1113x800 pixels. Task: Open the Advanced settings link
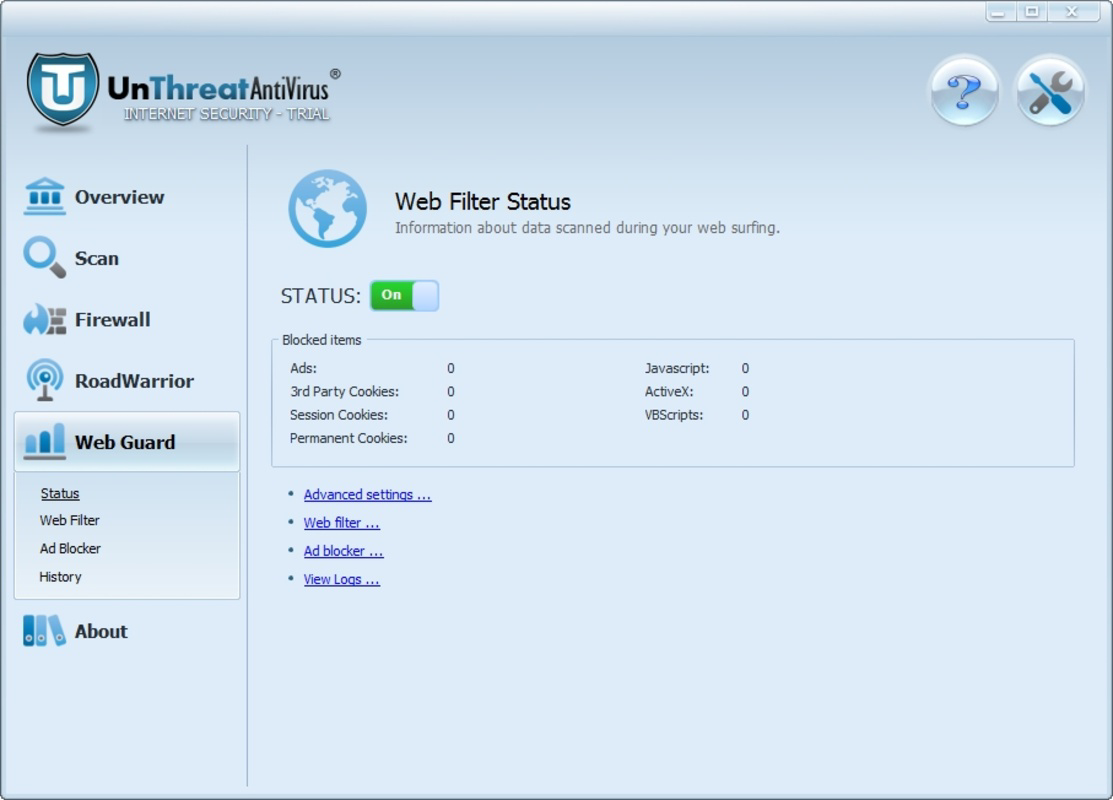(x=367, y=494)
